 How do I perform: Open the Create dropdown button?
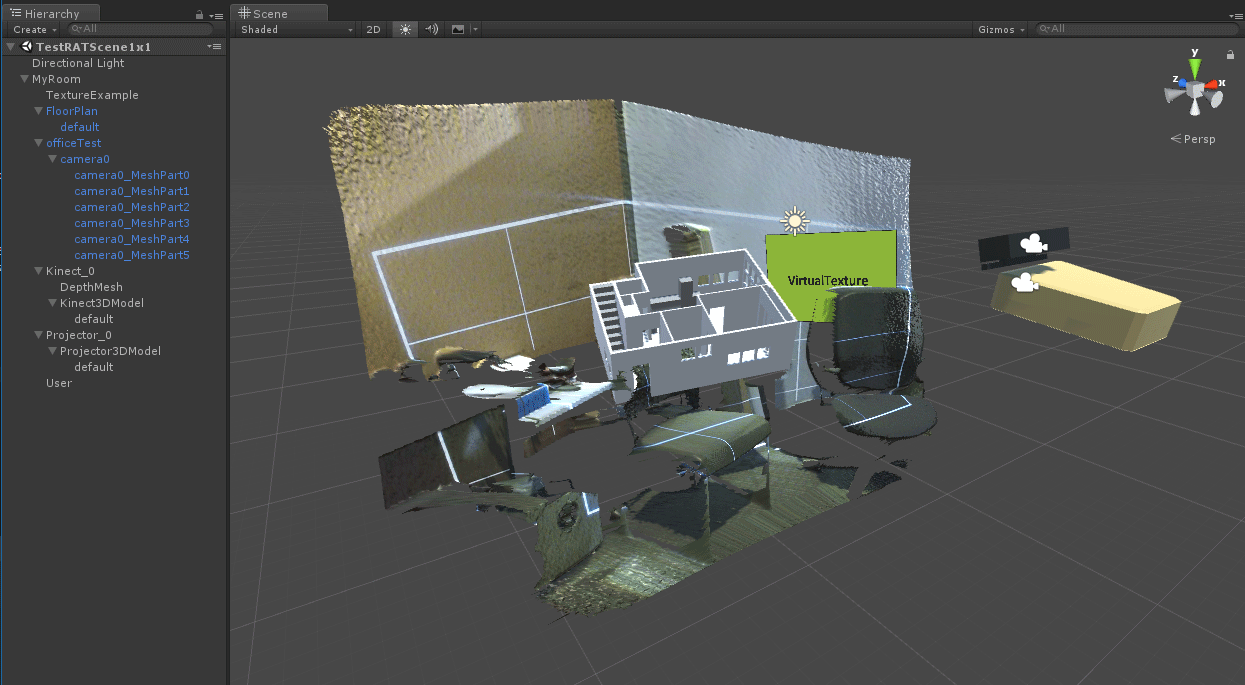click(x=34, y=29)
